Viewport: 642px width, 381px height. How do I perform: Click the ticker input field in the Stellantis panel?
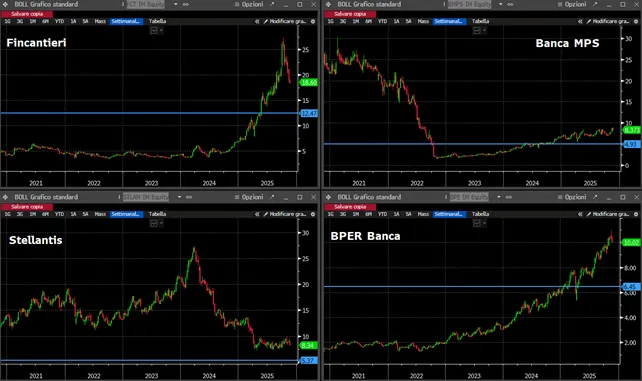[146, 197]
